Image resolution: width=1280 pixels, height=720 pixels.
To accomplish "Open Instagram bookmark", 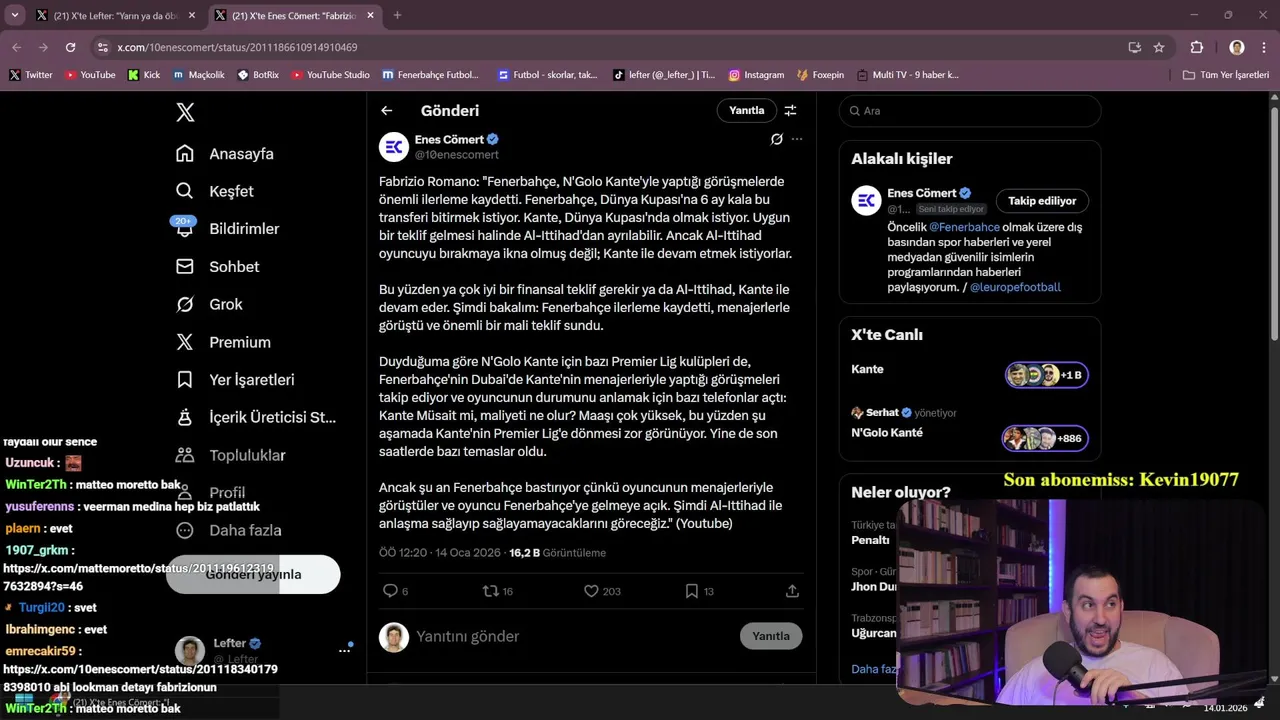I will 756,75.
